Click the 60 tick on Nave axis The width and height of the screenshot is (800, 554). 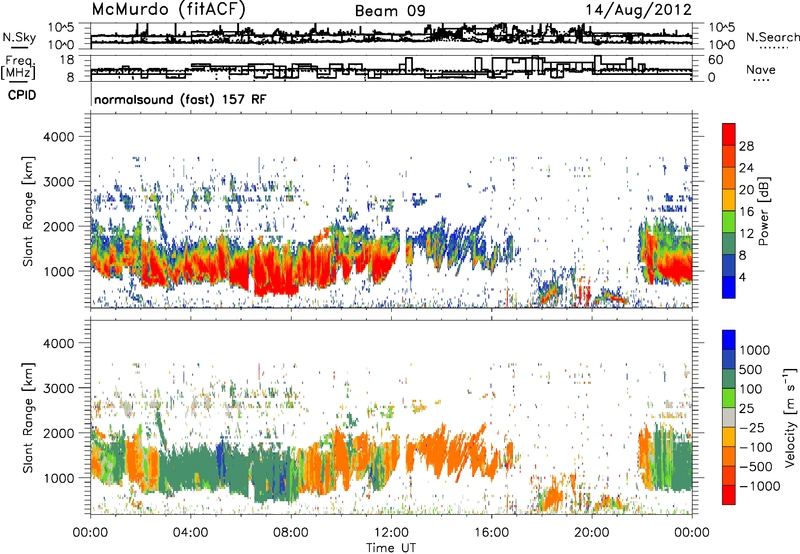point(716,60)
